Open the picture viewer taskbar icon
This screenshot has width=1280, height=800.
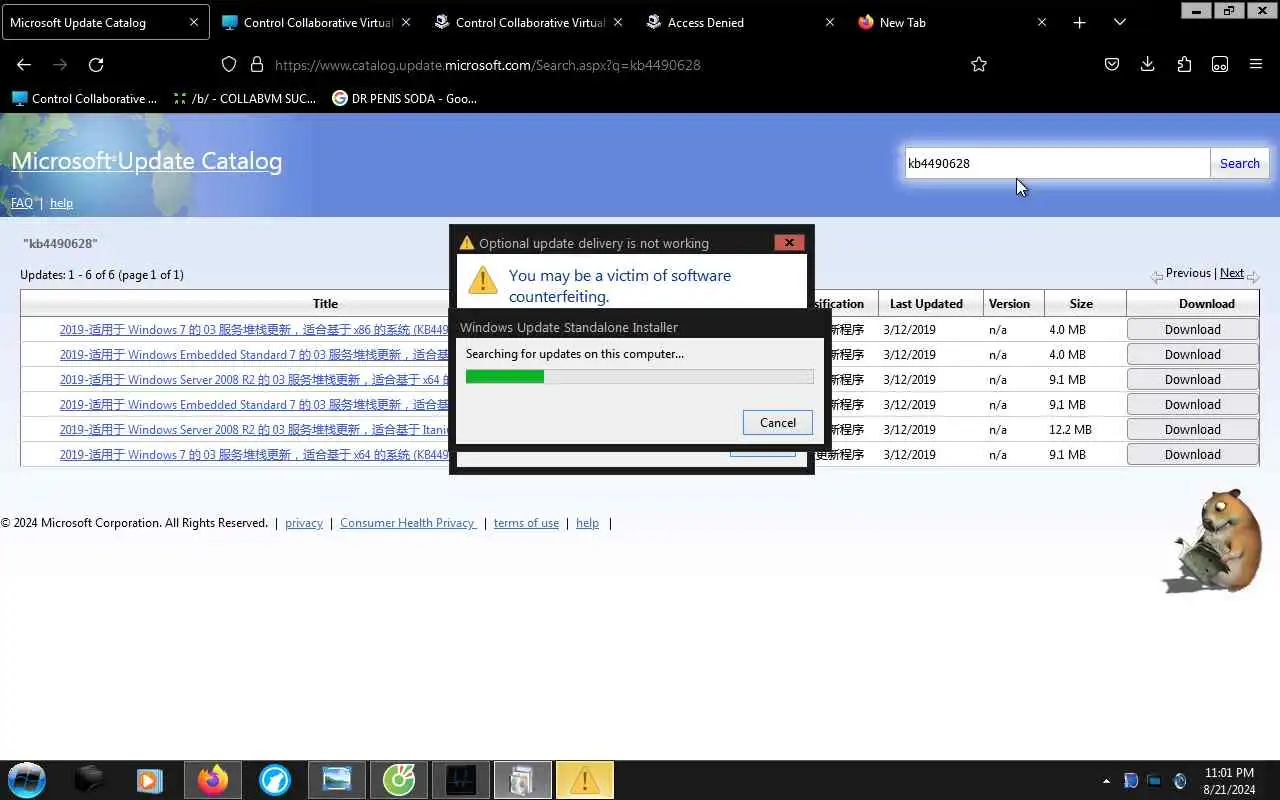[336, 779]
